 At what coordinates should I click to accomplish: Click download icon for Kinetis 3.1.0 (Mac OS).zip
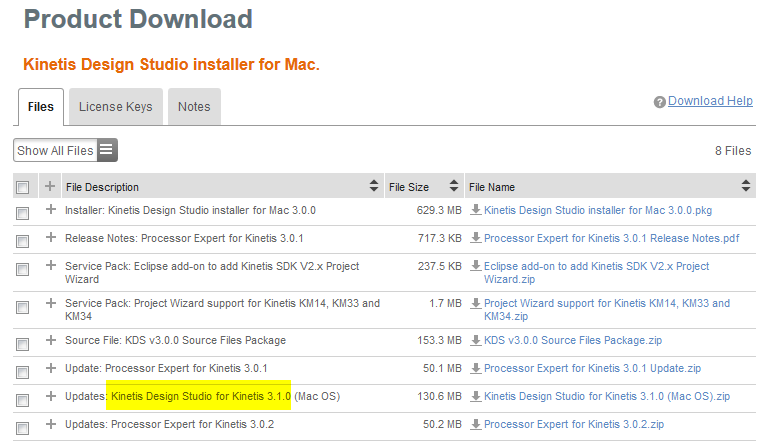click(x=475, y=396)
